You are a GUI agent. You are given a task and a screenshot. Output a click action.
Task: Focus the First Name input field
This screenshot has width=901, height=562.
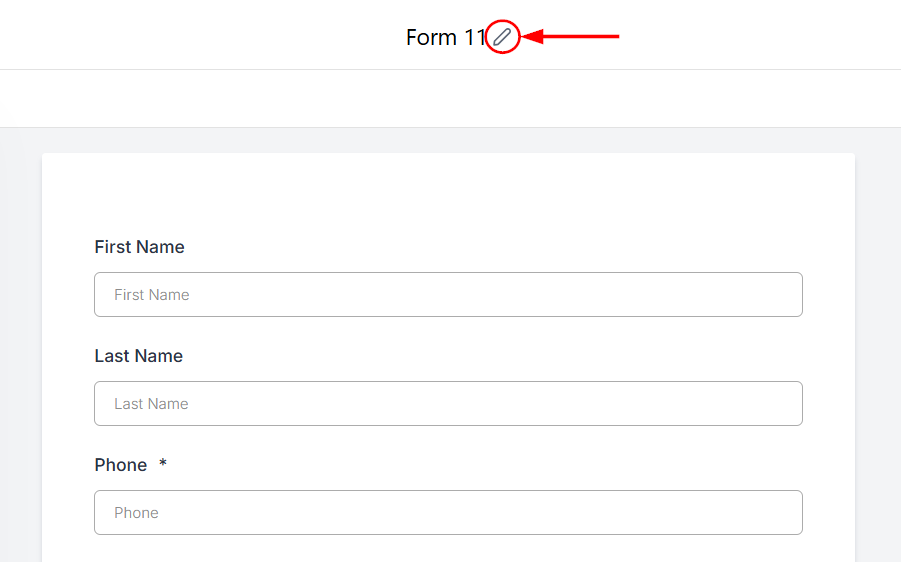click(448, 295)
